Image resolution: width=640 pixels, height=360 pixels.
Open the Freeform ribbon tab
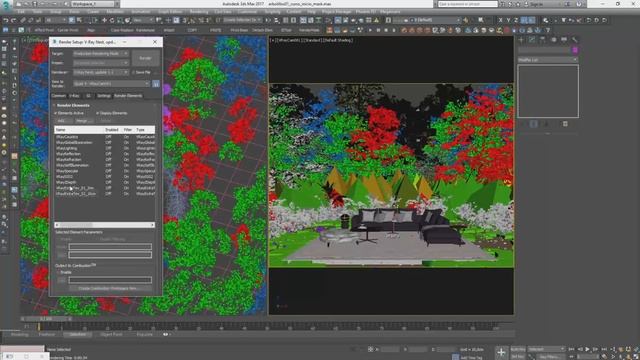click(x=47, y=334)
